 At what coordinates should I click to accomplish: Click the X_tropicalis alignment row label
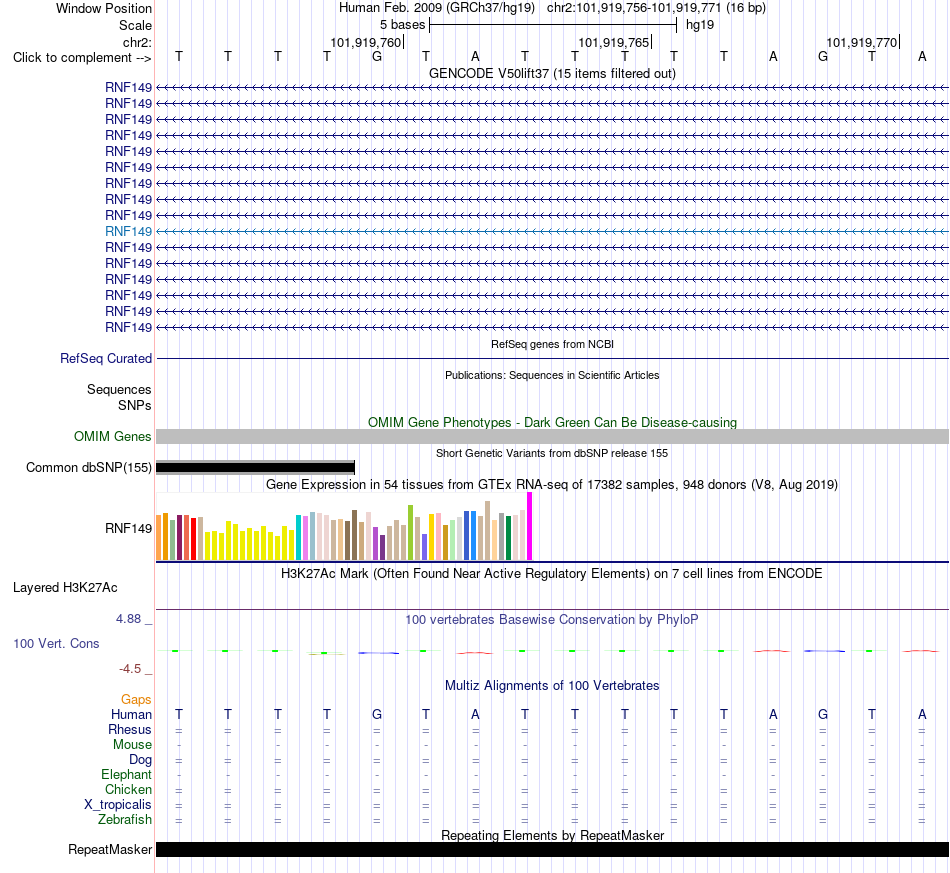(118, 805)
